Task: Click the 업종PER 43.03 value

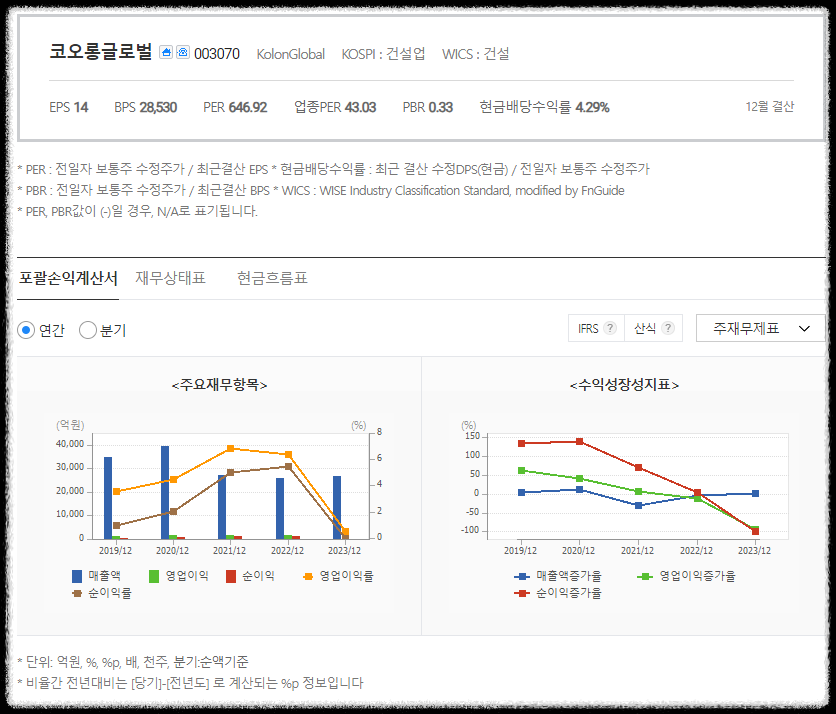Action: coord(335,107)
